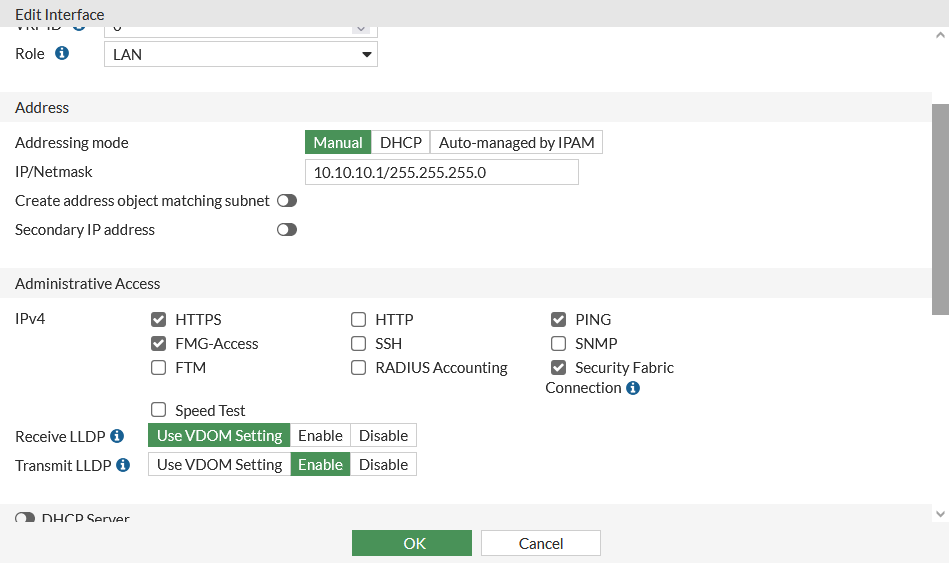Enable the DHCP Server toggle
Screen dimensions: 949x563
(25, 518)
